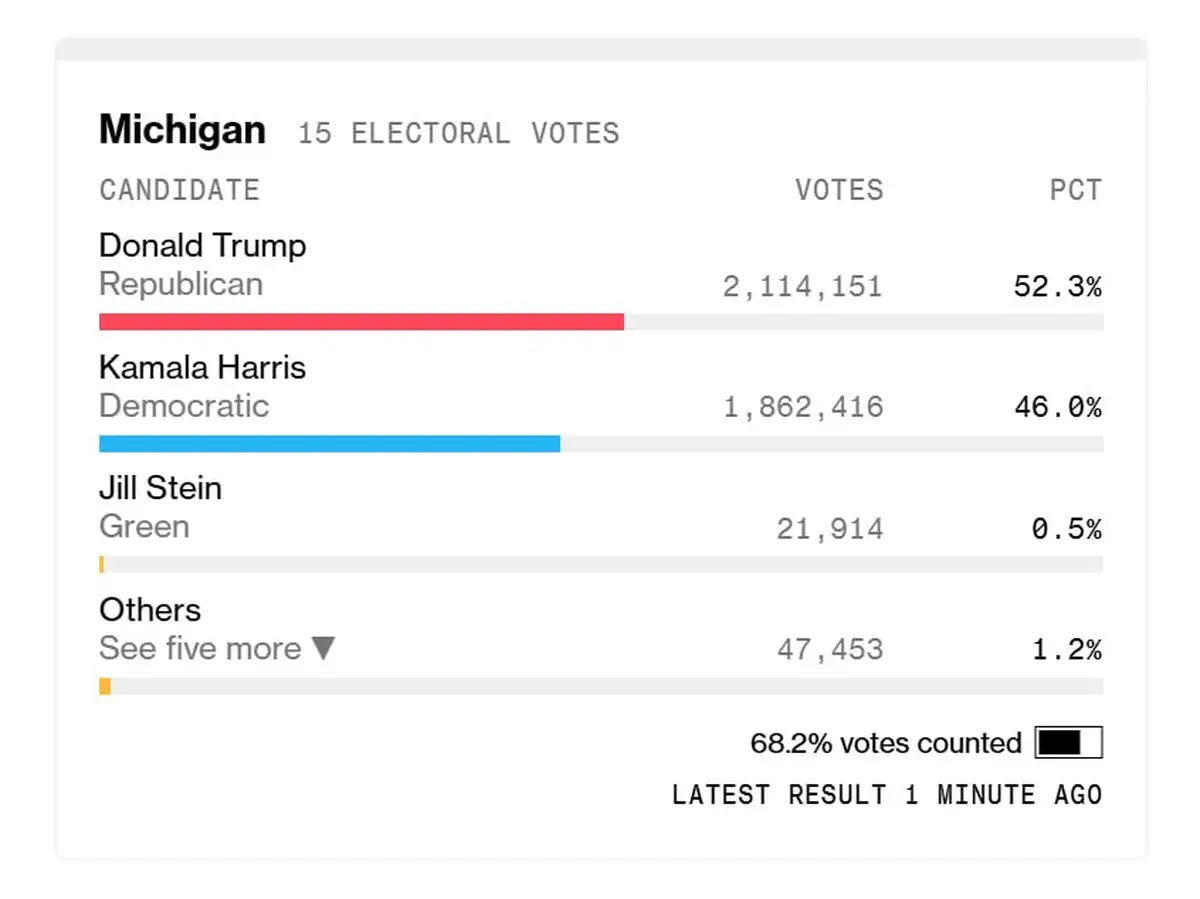
Task: Click the PCT column header
Action: tap(1075, 190)
